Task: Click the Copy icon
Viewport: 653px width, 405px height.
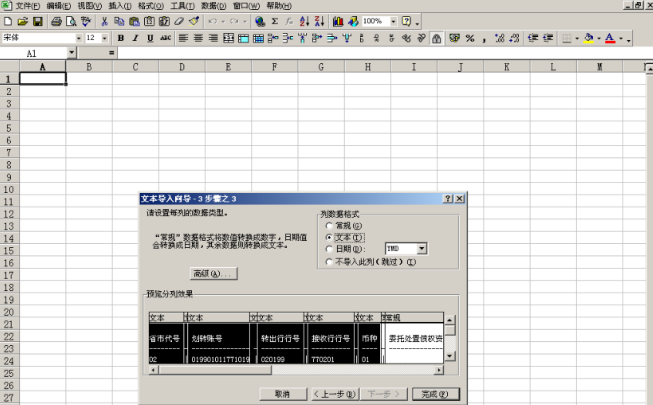Action: tap(119, 21)
